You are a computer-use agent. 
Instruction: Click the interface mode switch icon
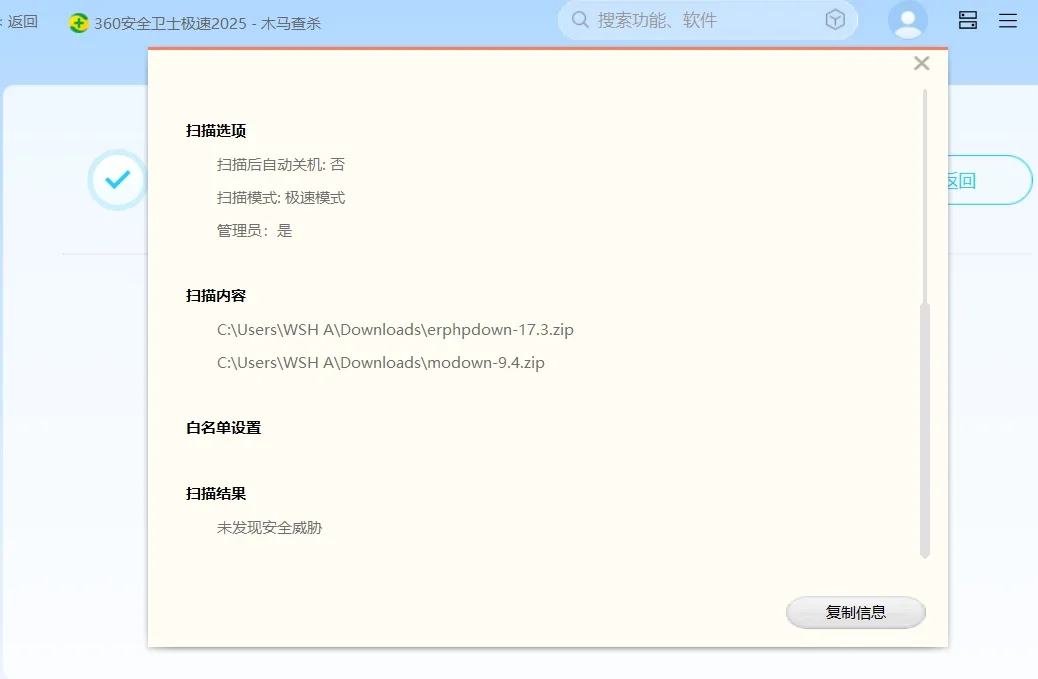[967, 19]
